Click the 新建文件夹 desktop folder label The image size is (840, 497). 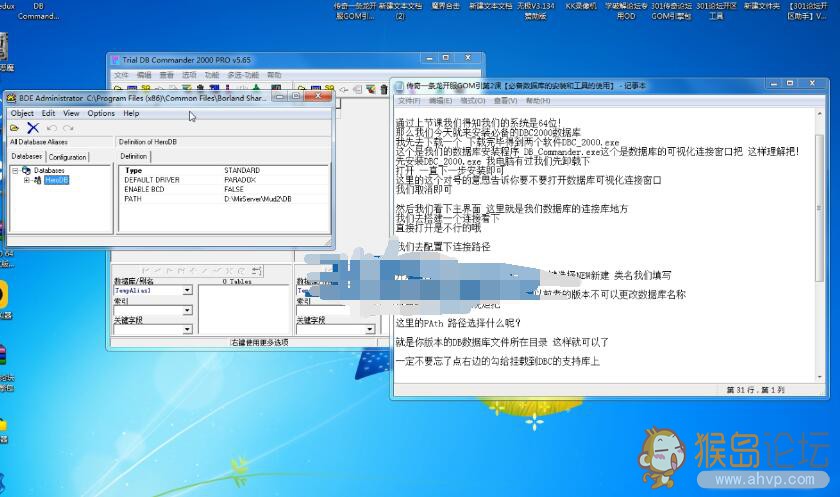(762, 6)
